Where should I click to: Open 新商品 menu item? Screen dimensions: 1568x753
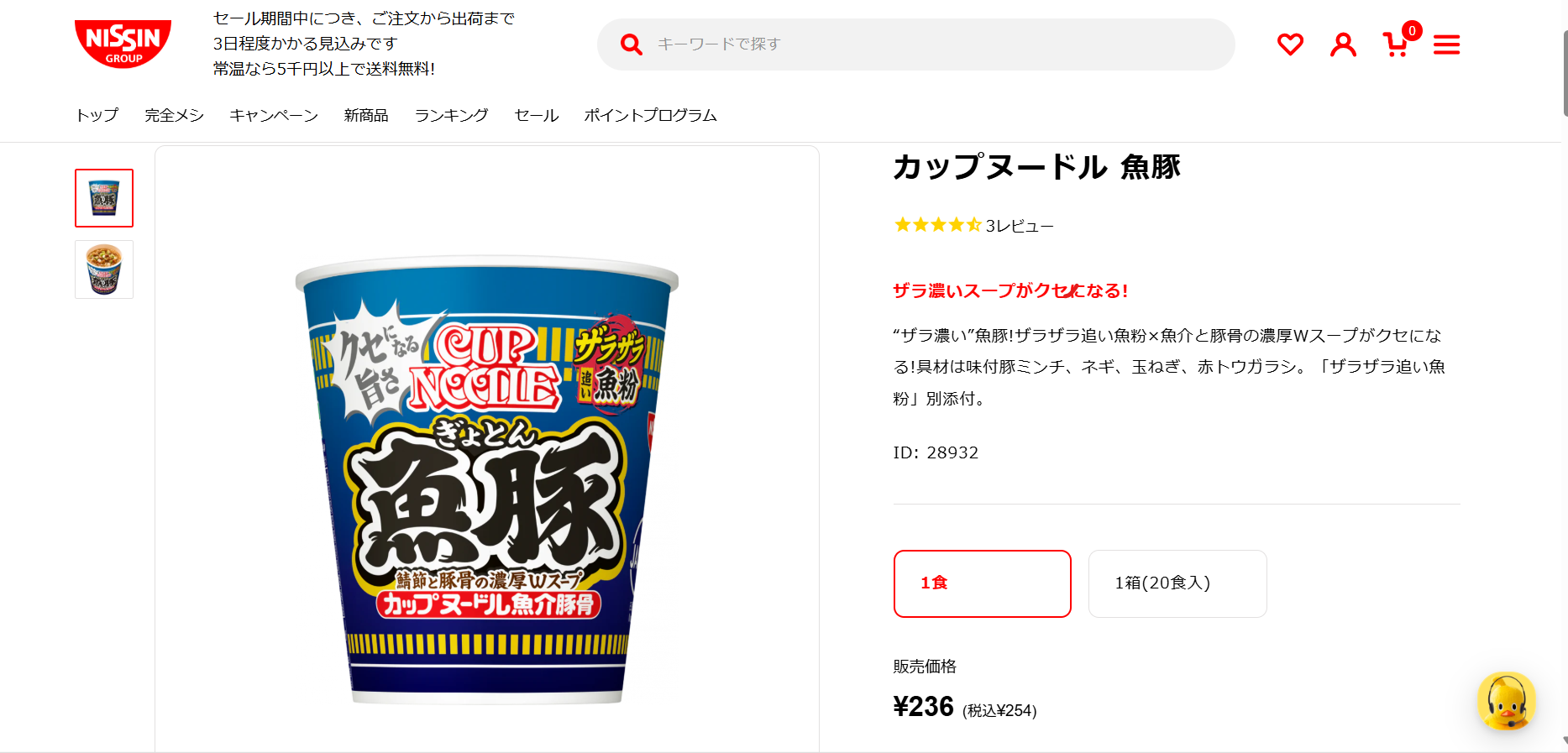coord(366,115)
